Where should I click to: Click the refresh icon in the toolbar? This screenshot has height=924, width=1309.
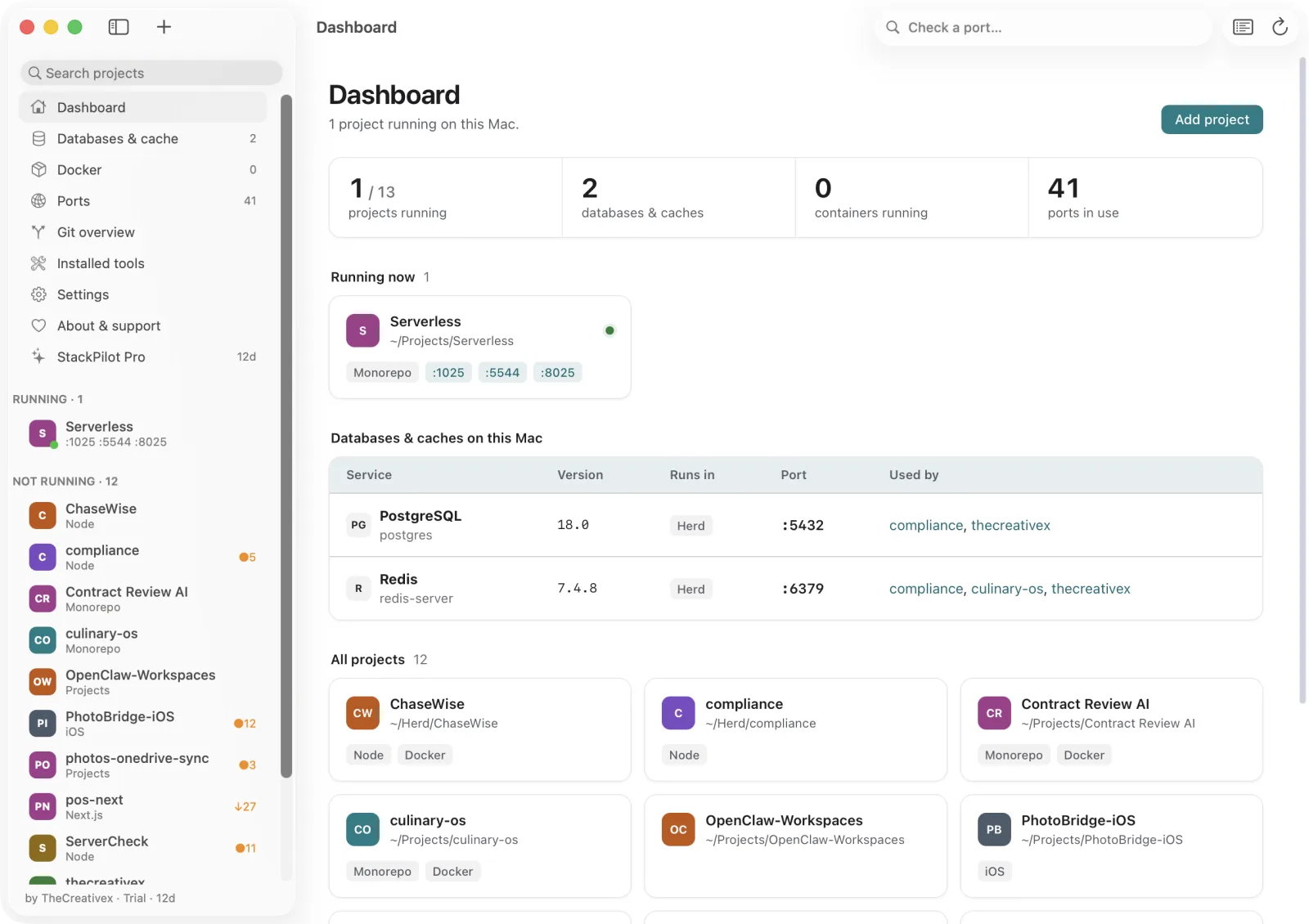point(1280,27)
